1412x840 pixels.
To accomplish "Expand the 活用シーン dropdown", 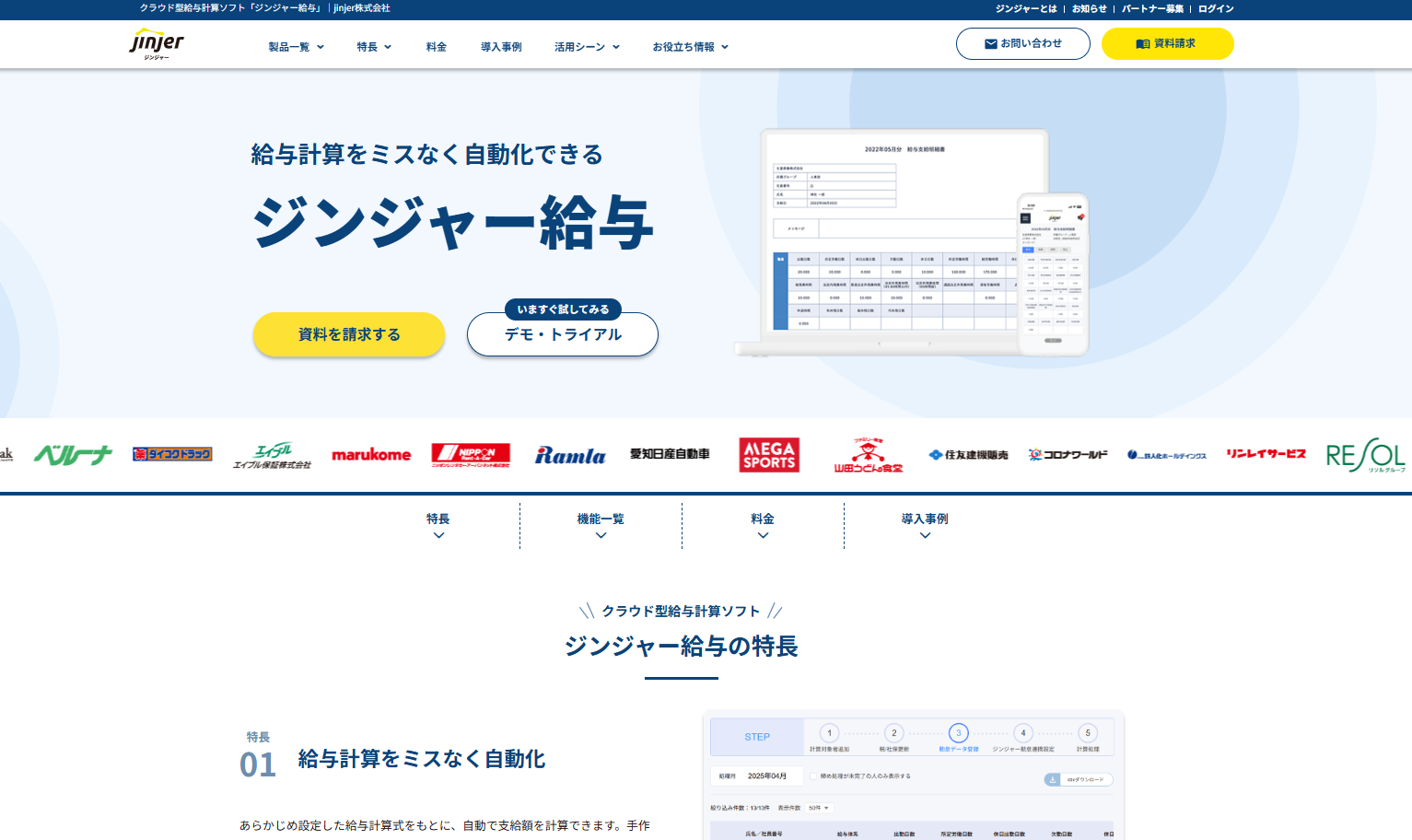I will [x=587, y=47].
